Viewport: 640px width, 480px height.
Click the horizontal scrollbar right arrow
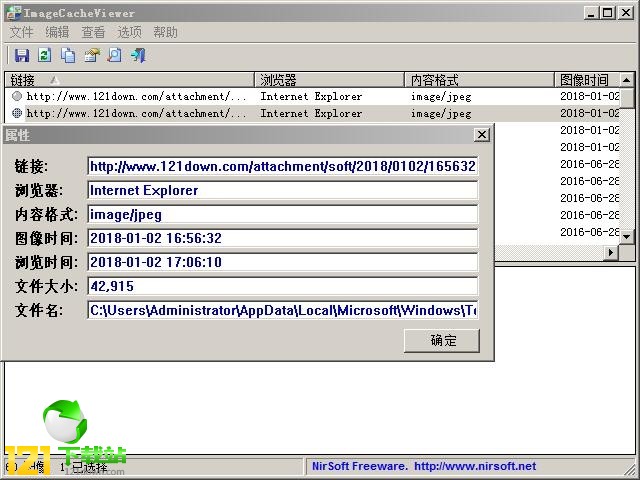tap(611, 253)
